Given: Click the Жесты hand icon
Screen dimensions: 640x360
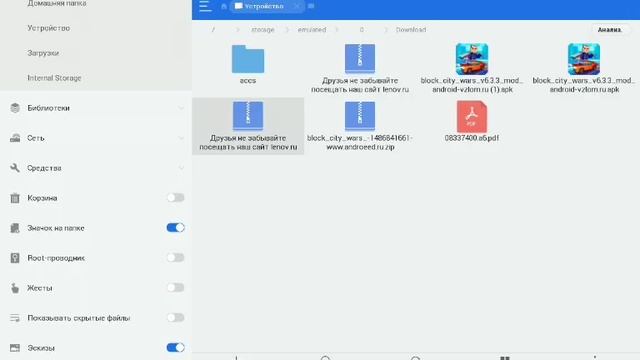Looking at the screenshot, I should point(15,288).
